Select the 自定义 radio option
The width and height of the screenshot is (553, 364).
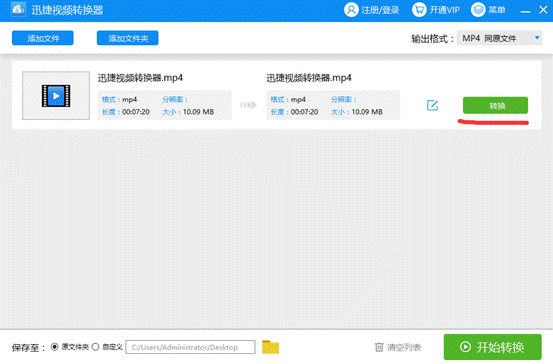95,347
